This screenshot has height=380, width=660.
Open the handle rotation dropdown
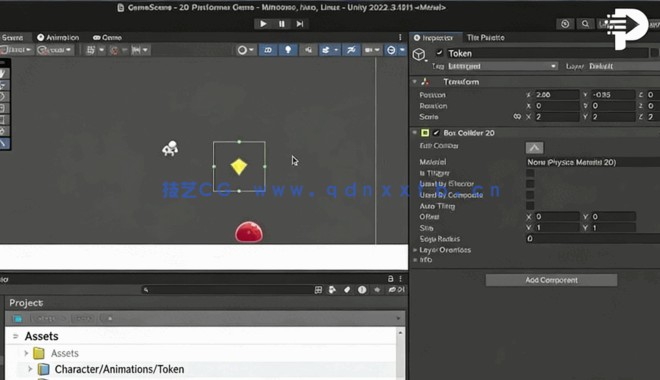(x=54, y=50)
